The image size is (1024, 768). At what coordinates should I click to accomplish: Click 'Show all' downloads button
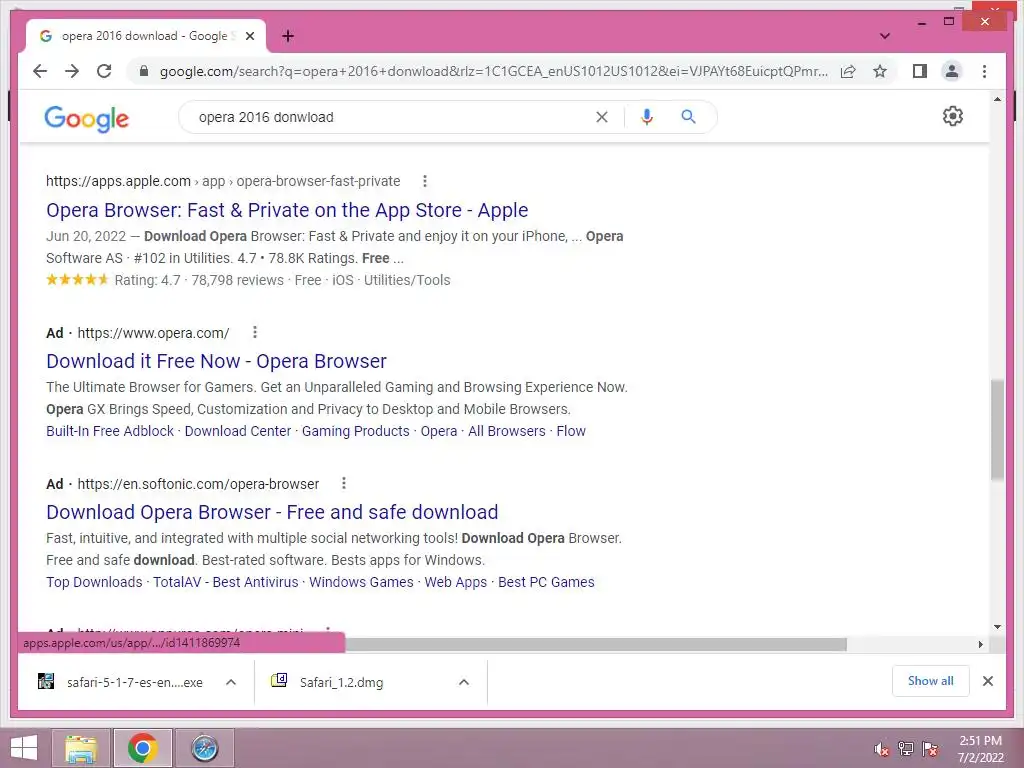(931, 681)
